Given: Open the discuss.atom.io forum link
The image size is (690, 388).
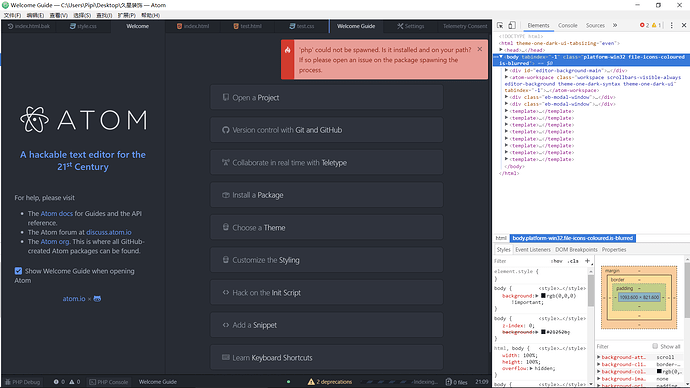Looking at the screenshot, I should (109, 232).
